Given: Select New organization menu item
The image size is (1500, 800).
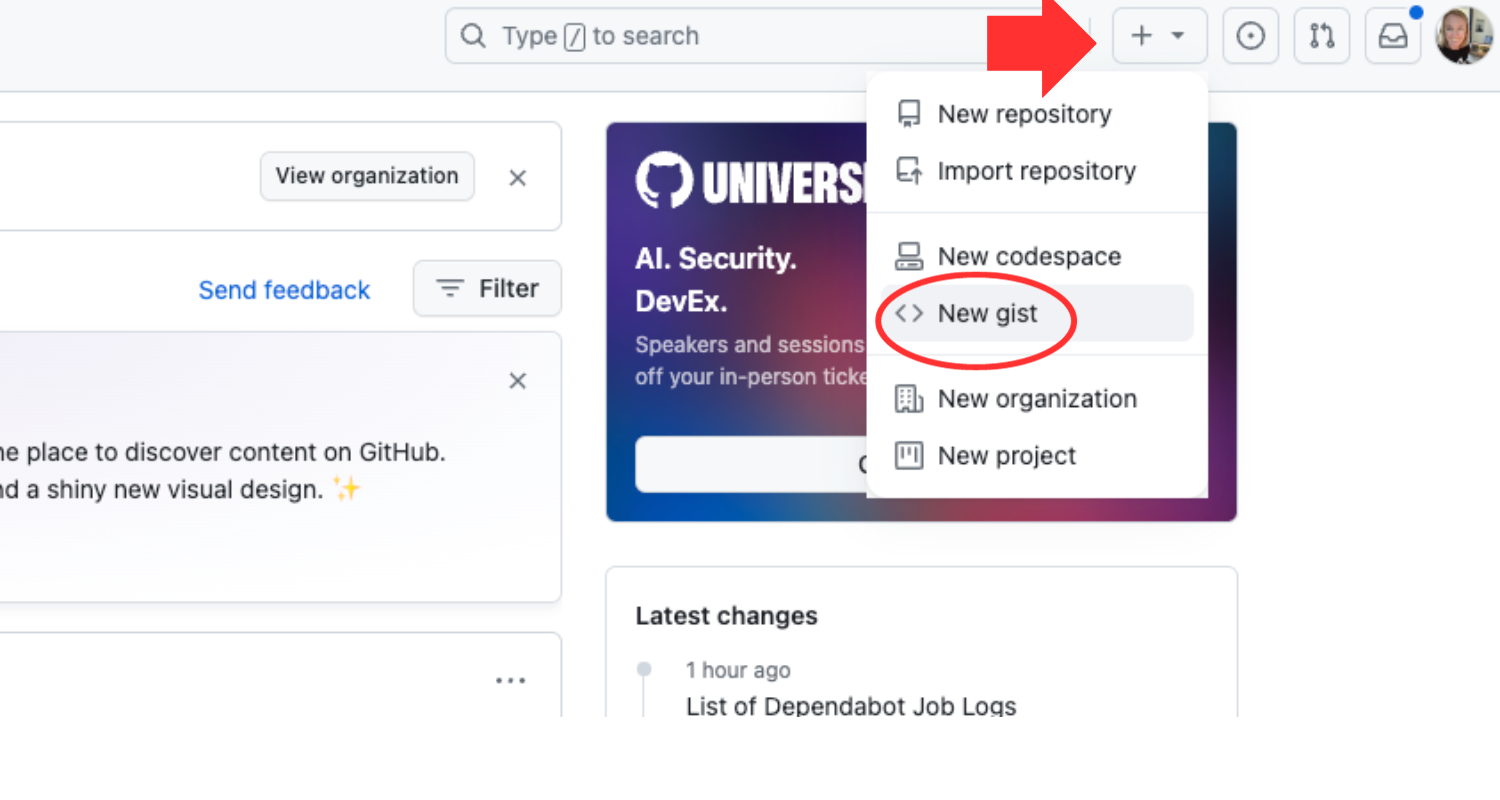Looking at the screenshot, I should (x=1037, y=399).
